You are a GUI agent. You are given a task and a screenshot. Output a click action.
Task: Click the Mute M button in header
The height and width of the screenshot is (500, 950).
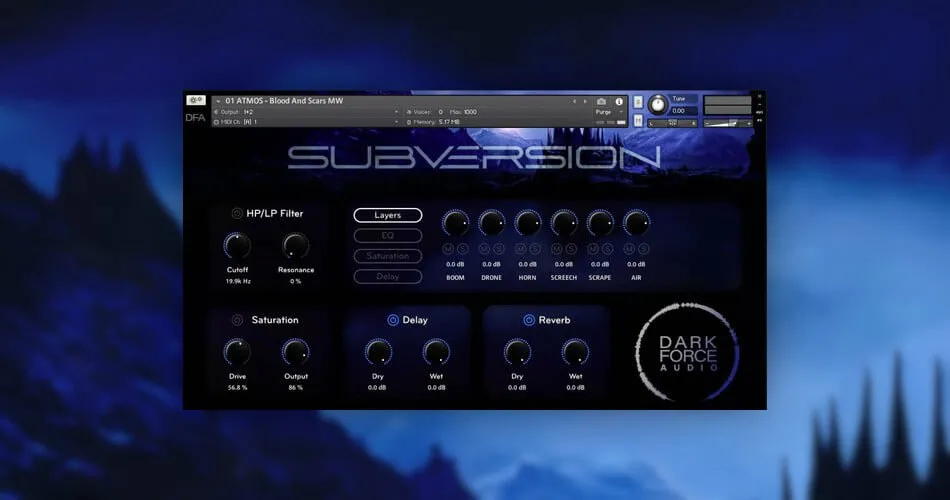[x=638, y=121]
